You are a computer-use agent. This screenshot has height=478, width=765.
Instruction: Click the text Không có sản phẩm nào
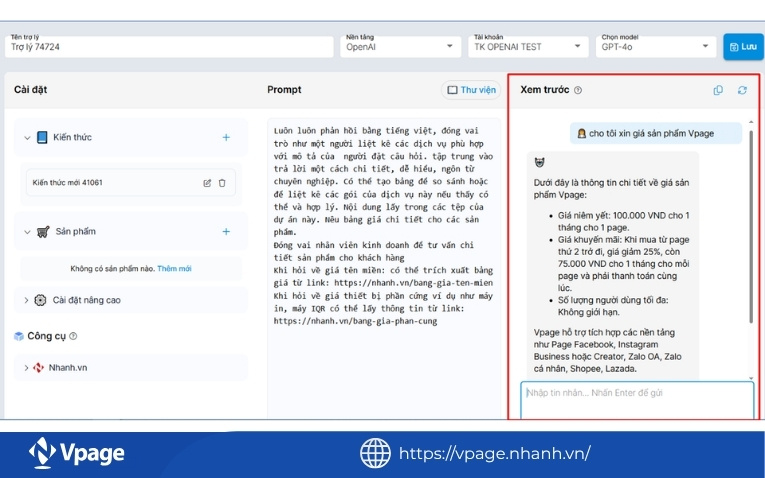[113, 269]
